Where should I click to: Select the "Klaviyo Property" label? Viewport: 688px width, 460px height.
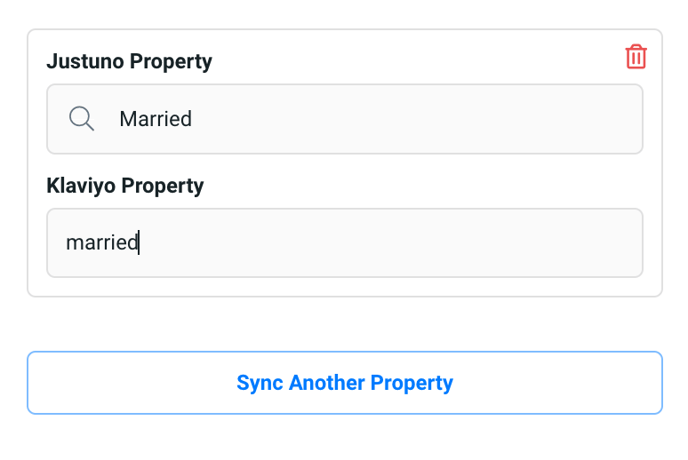(x=125, y=185)
